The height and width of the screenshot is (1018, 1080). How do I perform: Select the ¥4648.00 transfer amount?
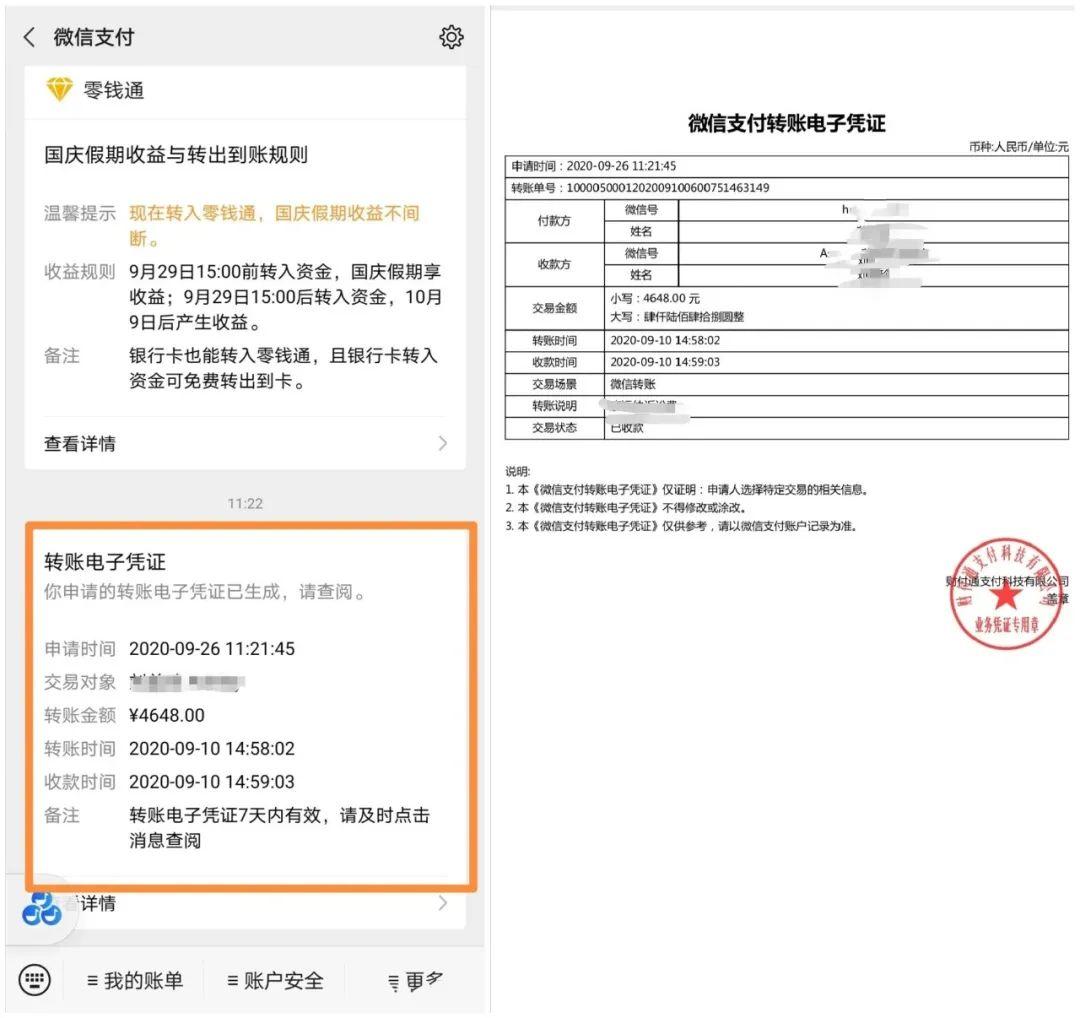(167, 716)
